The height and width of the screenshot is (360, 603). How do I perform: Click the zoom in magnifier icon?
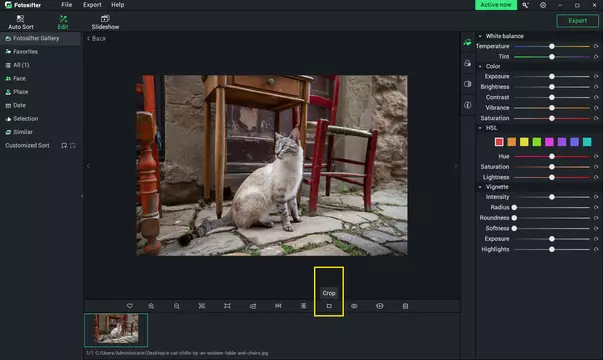(x=151, y=306)
